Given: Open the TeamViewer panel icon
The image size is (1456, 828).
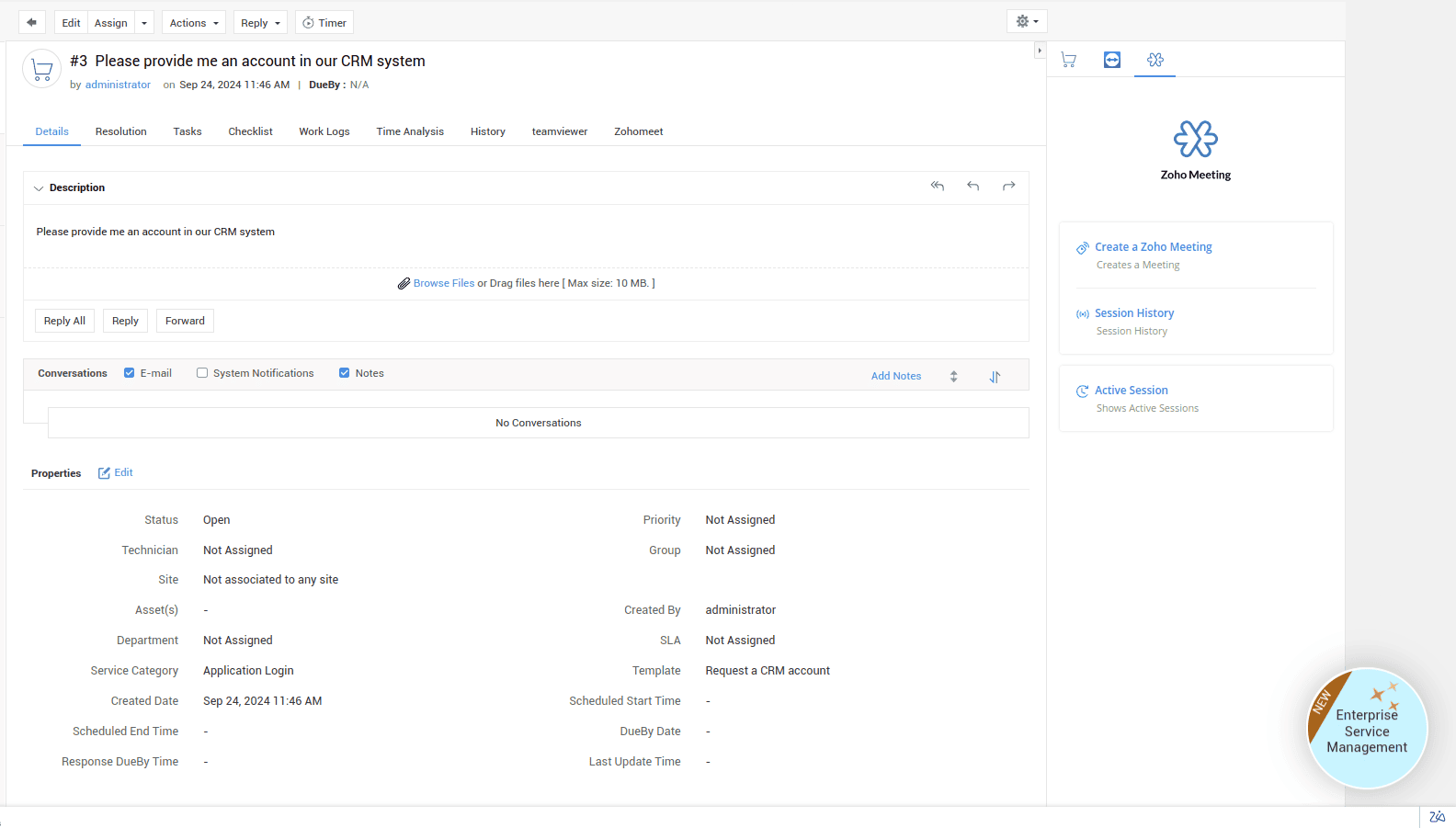Looking at the screenshot, I should click(1111, 60).
